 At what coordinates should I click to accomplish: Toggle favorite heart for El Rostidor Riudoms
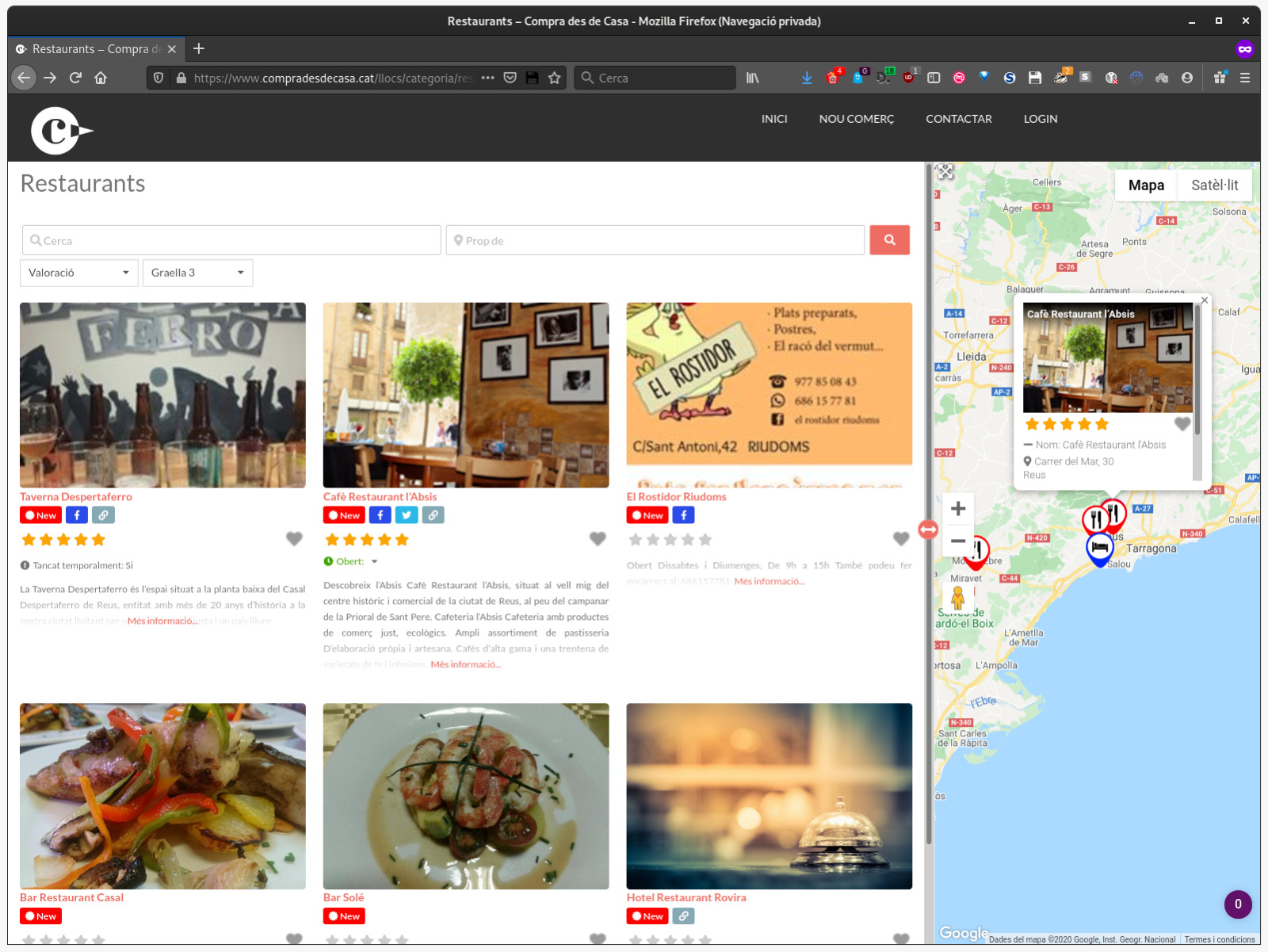point(901,539)
